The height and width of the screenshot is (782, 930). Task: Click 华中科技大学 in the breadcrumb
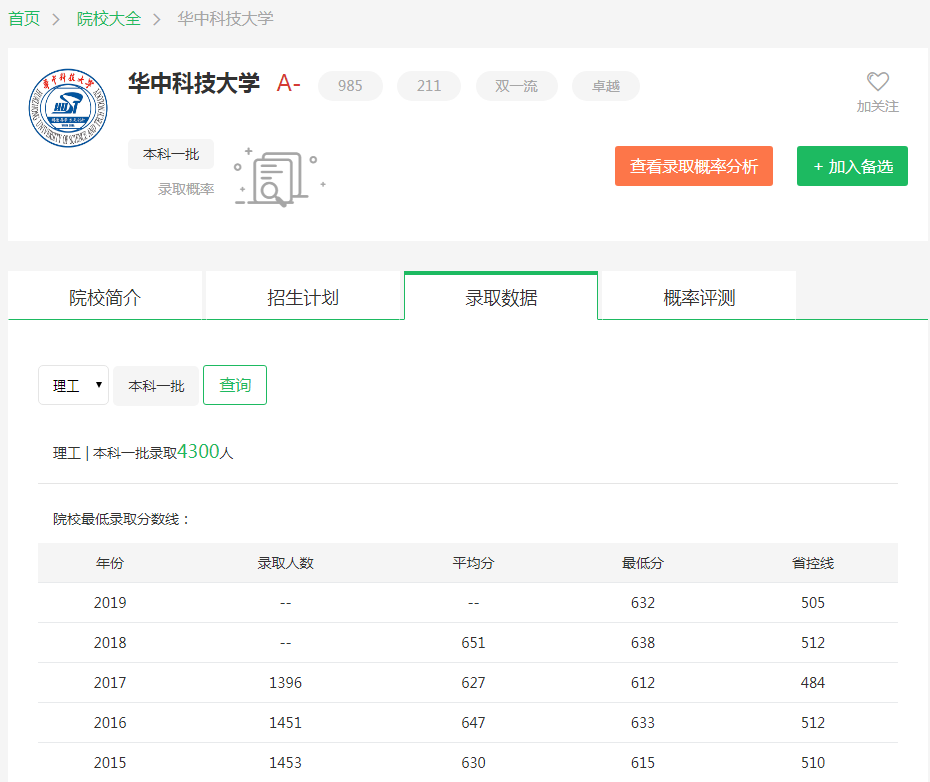[225, 18]
